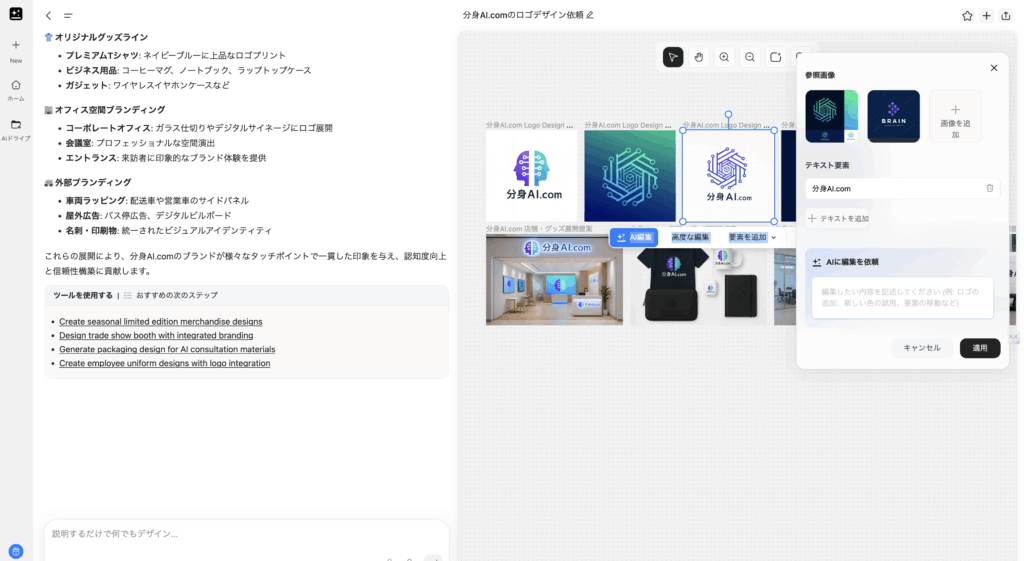1024x561 pixels.
Task: Click the 参照画像 section label
Action: pos(820,75)
